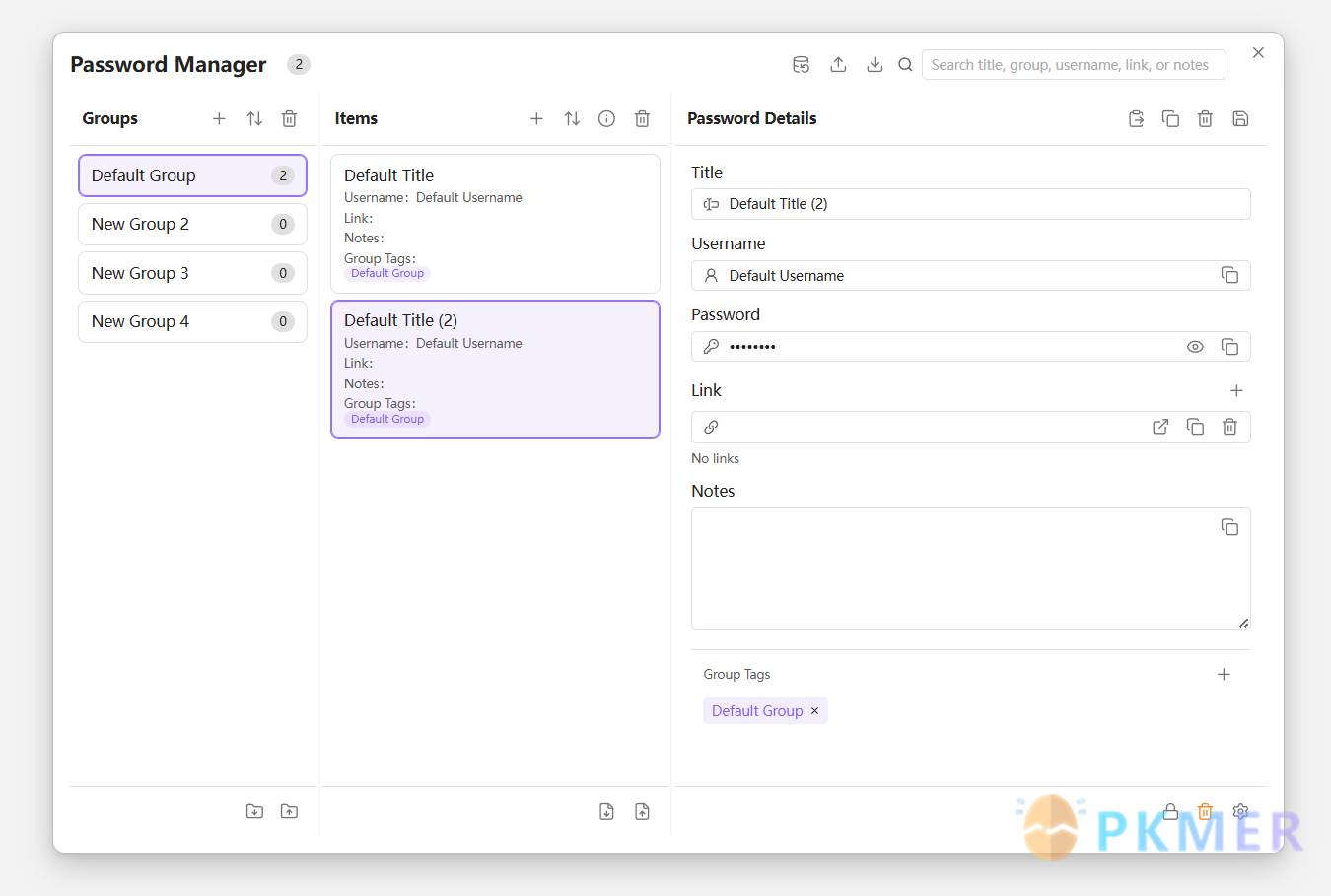Click file download icon under Items
The width and height of the screenshot is (1331, 896).
point(607,811)
